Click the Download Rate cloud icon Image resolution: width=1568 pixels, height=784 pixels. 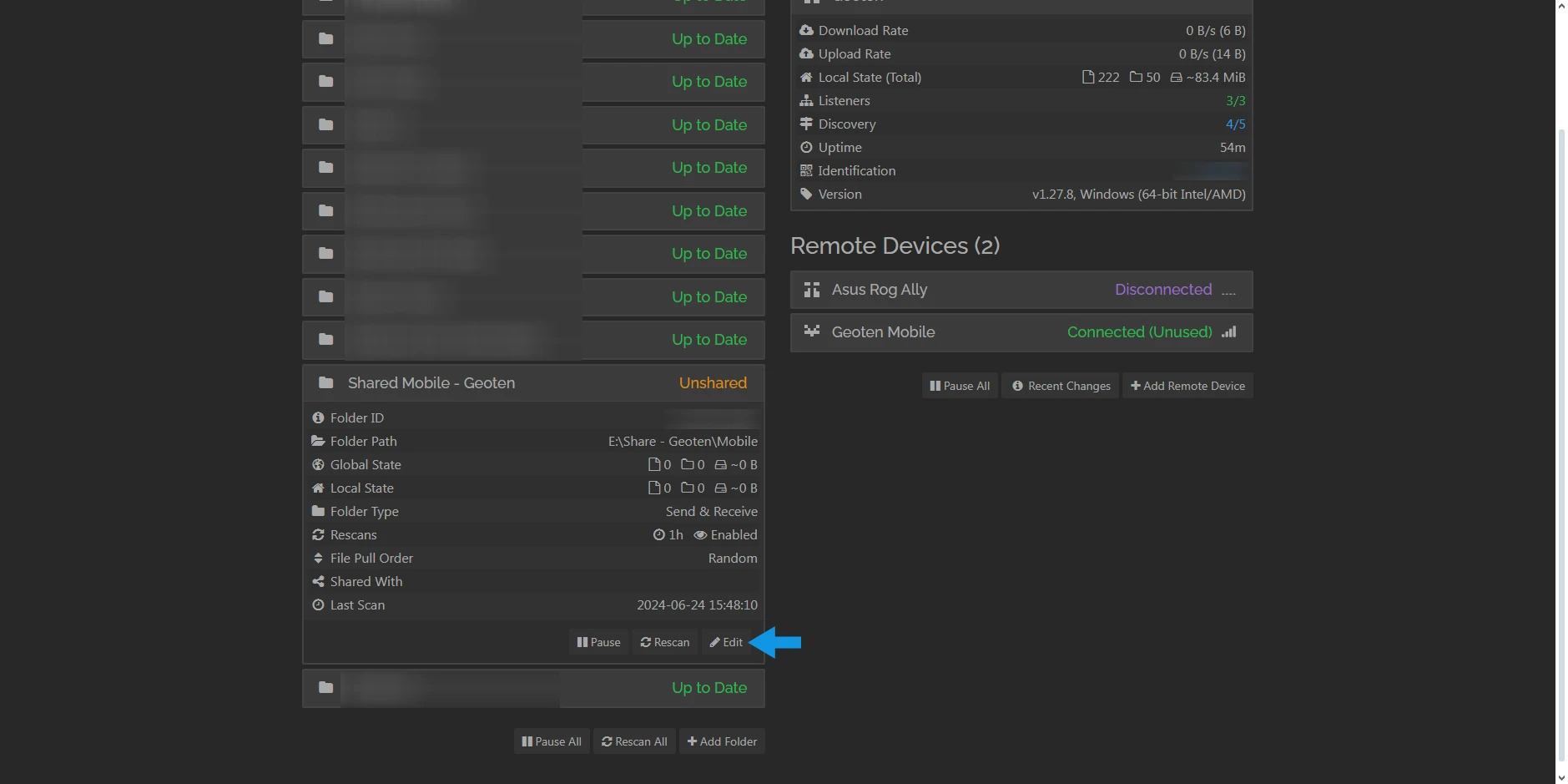806,30
